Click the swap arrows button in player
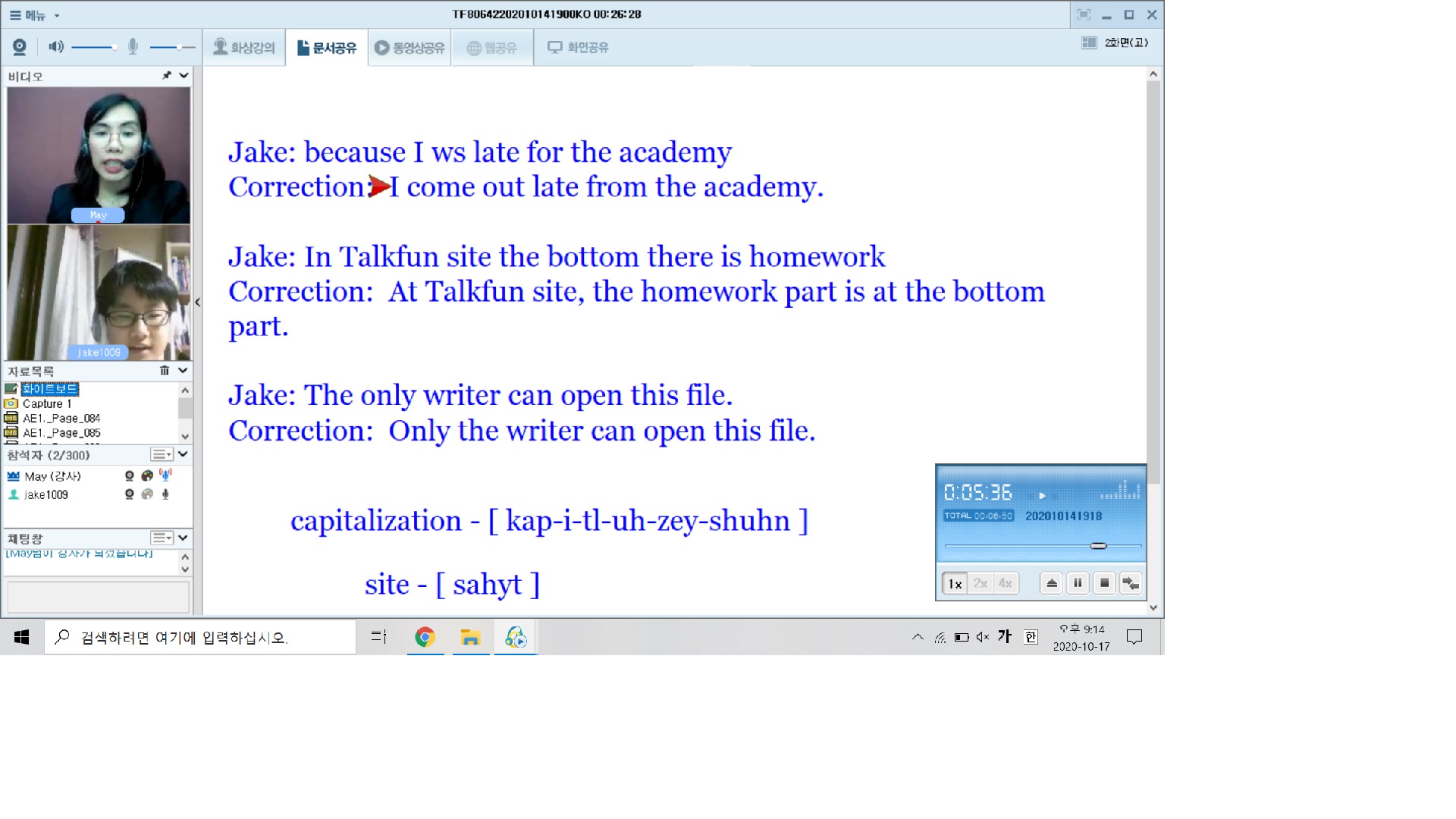The width and height of the screenshot is (1456, 819). (1131, 583)
